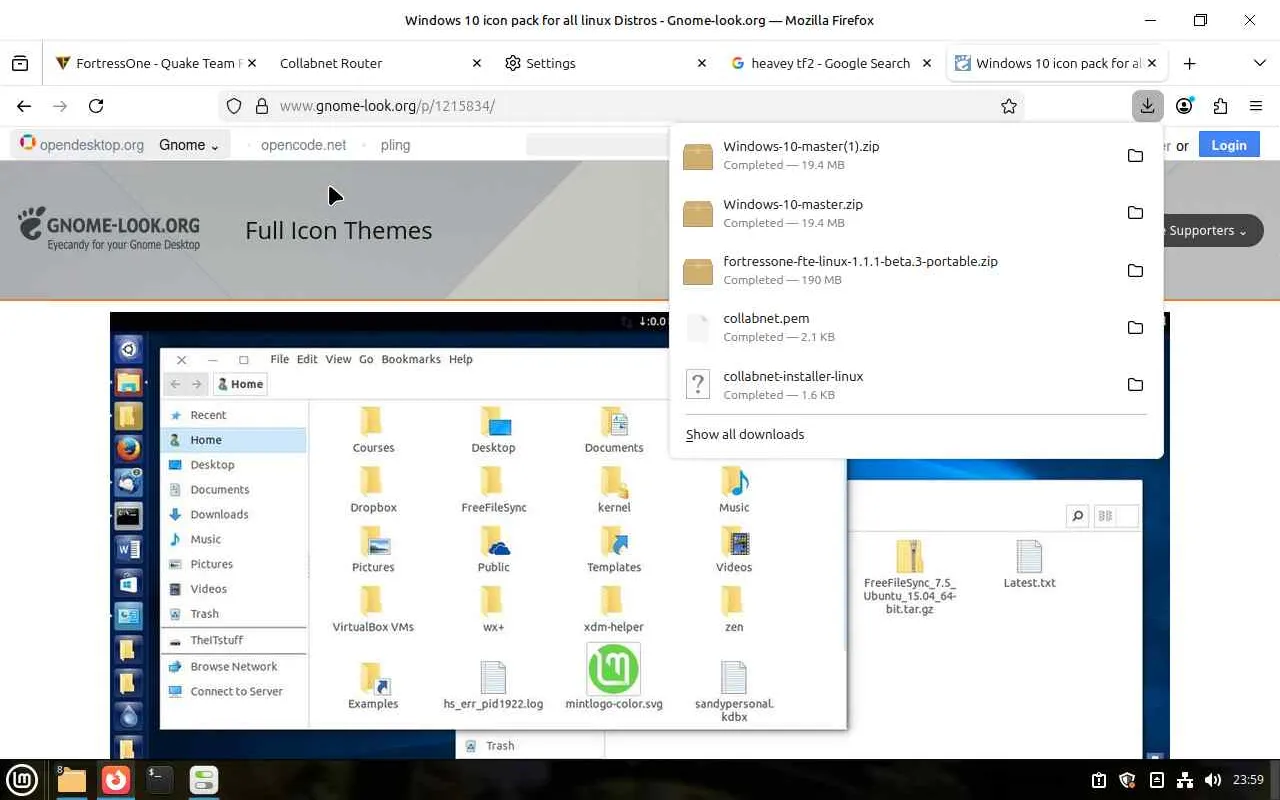1280x800 pixels.
Task: Go back to the previous page
Action: [24, 106]
